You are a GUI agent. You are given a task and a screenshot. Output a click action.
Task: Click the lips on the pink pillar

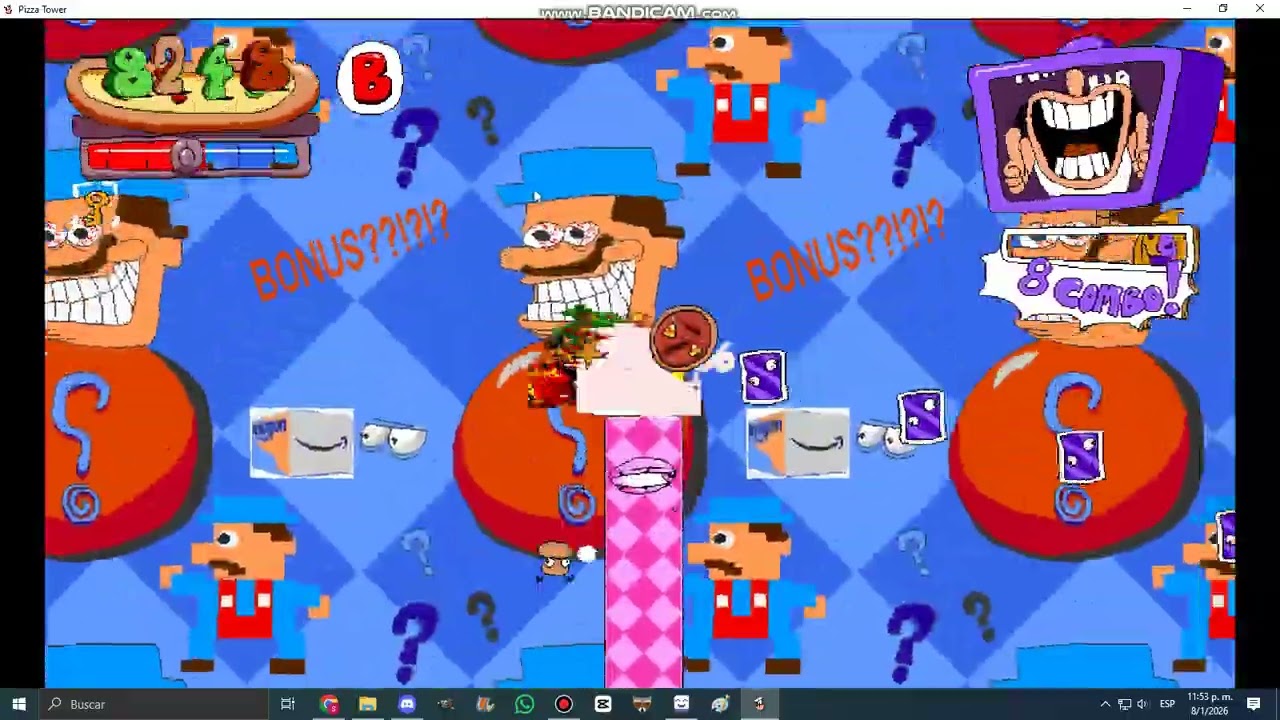pos(644,474)
